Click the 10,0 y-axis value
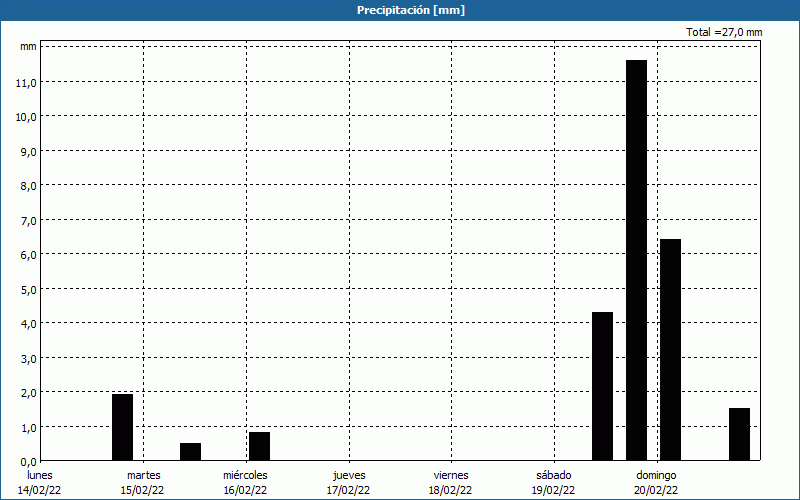 click(26, 116)
